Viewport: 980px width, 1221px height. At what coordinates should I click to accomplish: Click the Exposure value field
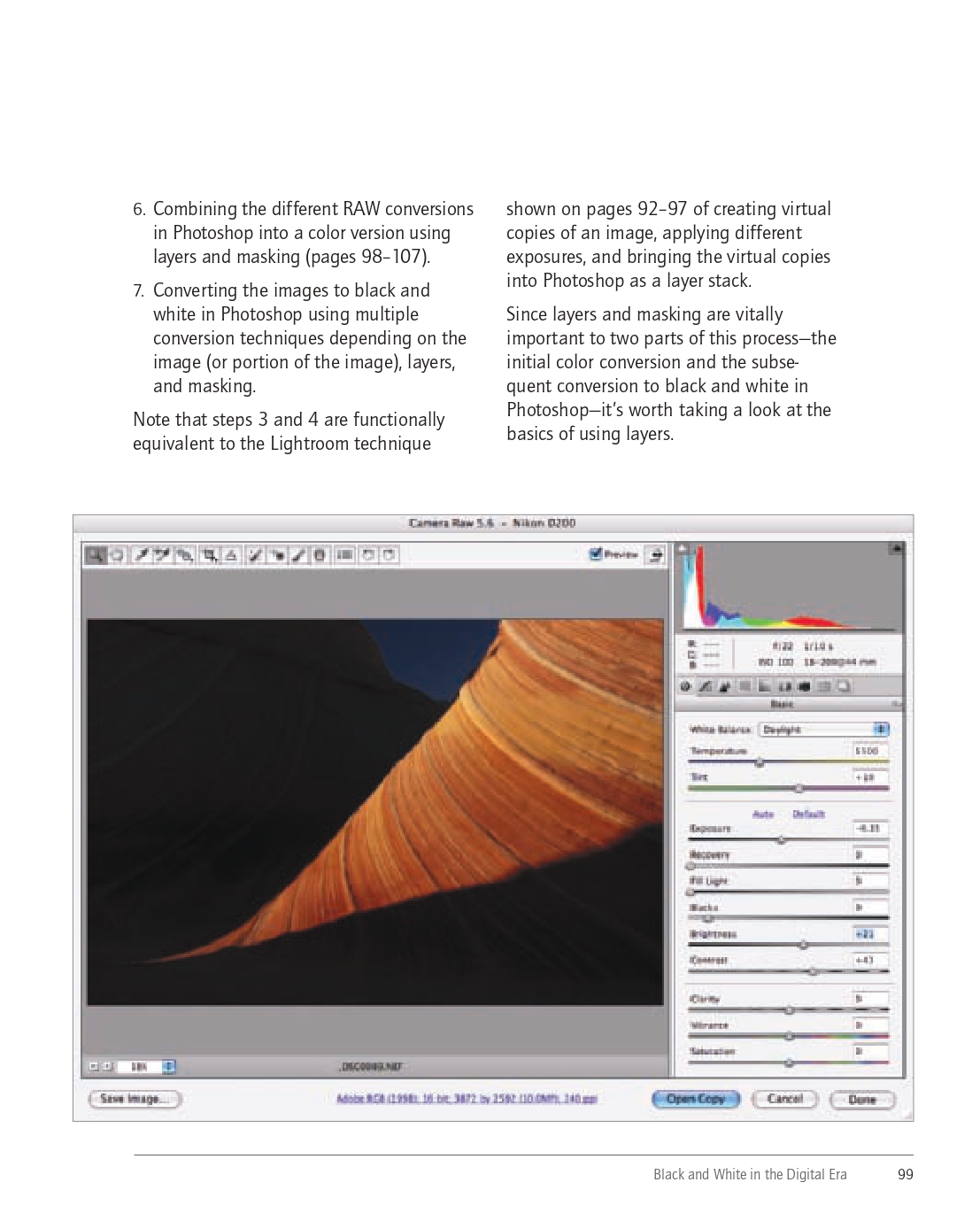pos(870,828)
